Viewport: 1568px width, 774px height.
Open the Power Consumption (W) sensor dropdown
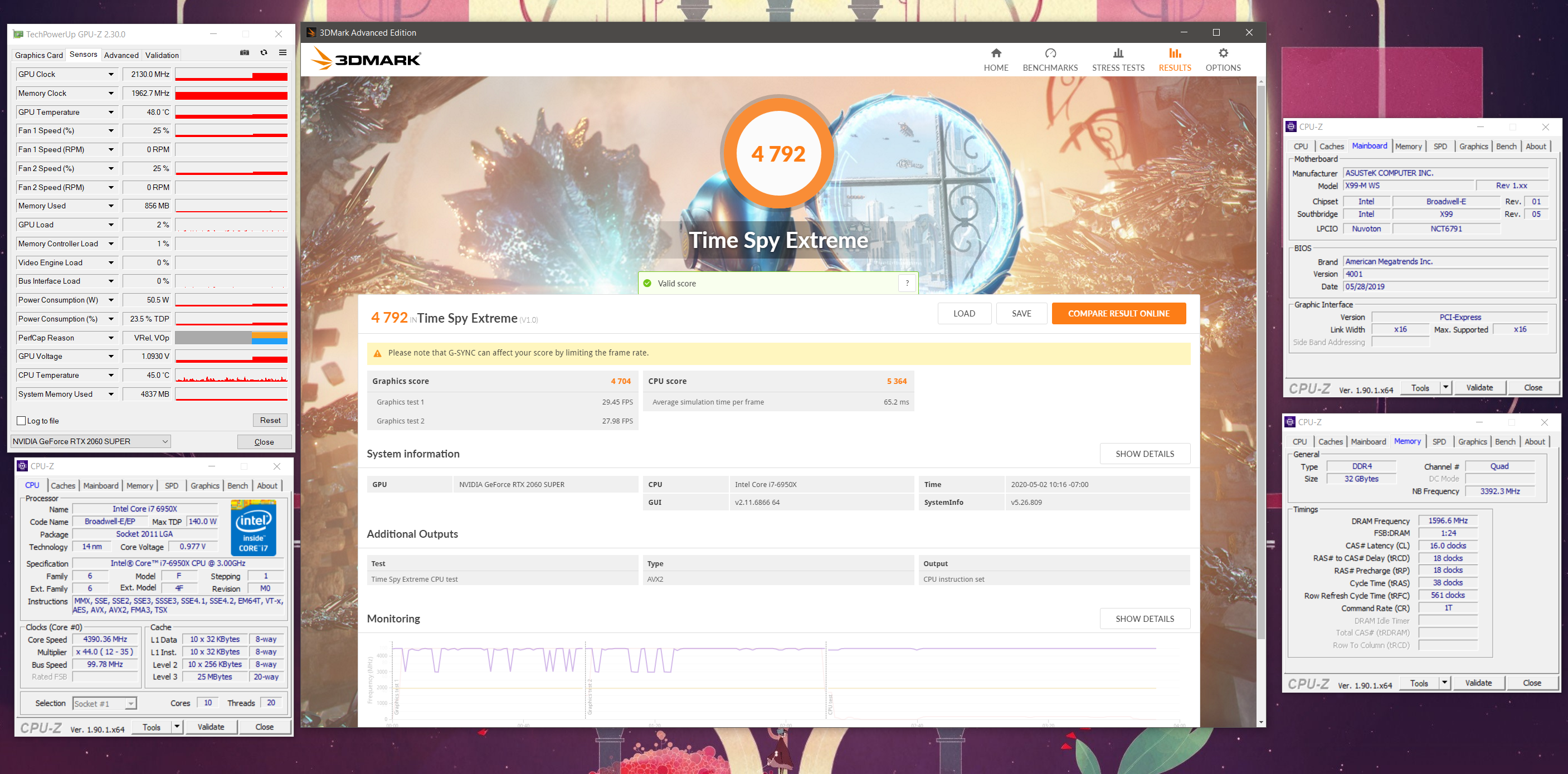(111, 300)
